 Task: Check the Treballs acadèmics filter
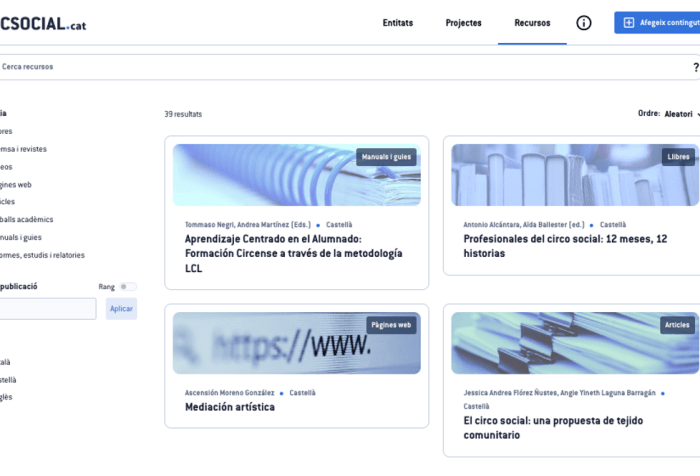point(27,219)
